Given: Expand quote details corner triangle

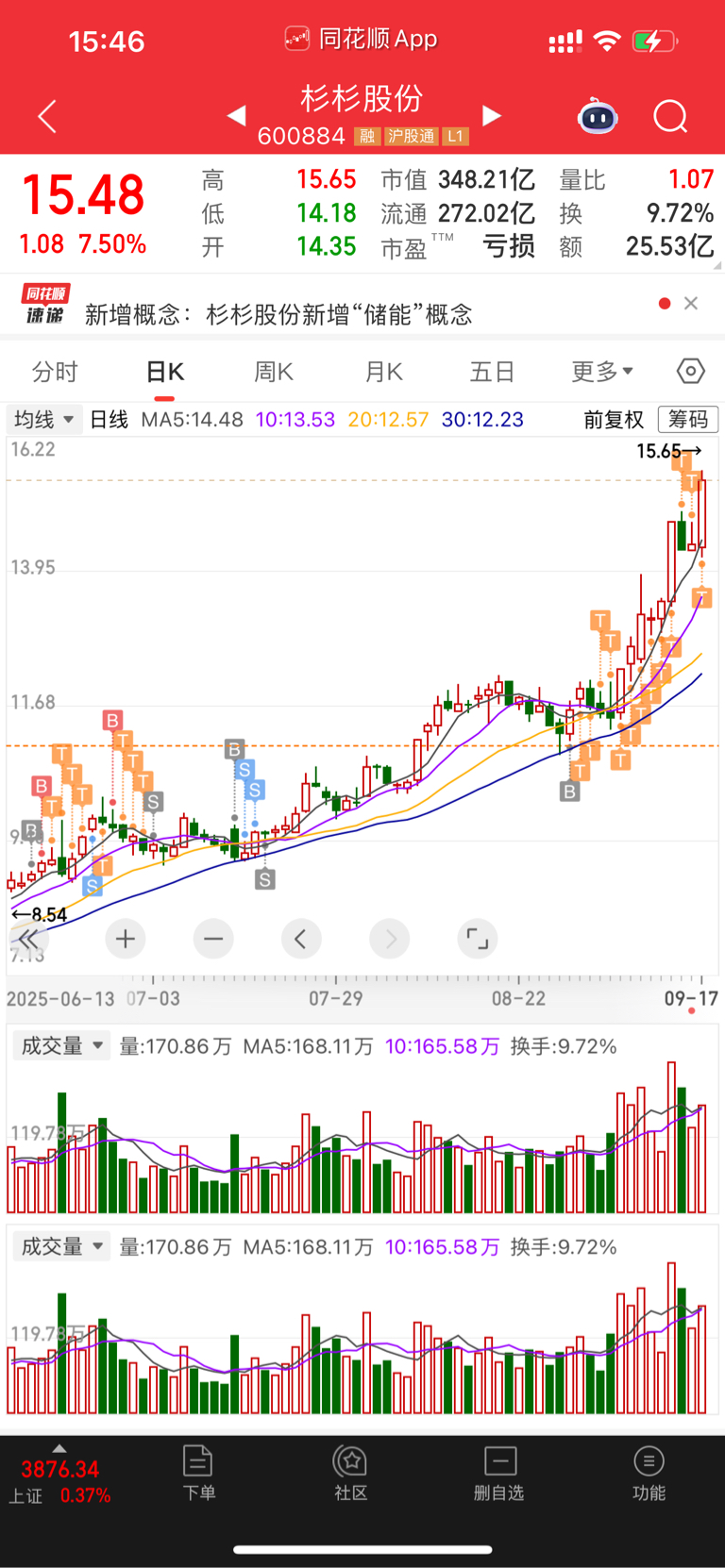Looking at the screenshot, I should tap(717, 264).
